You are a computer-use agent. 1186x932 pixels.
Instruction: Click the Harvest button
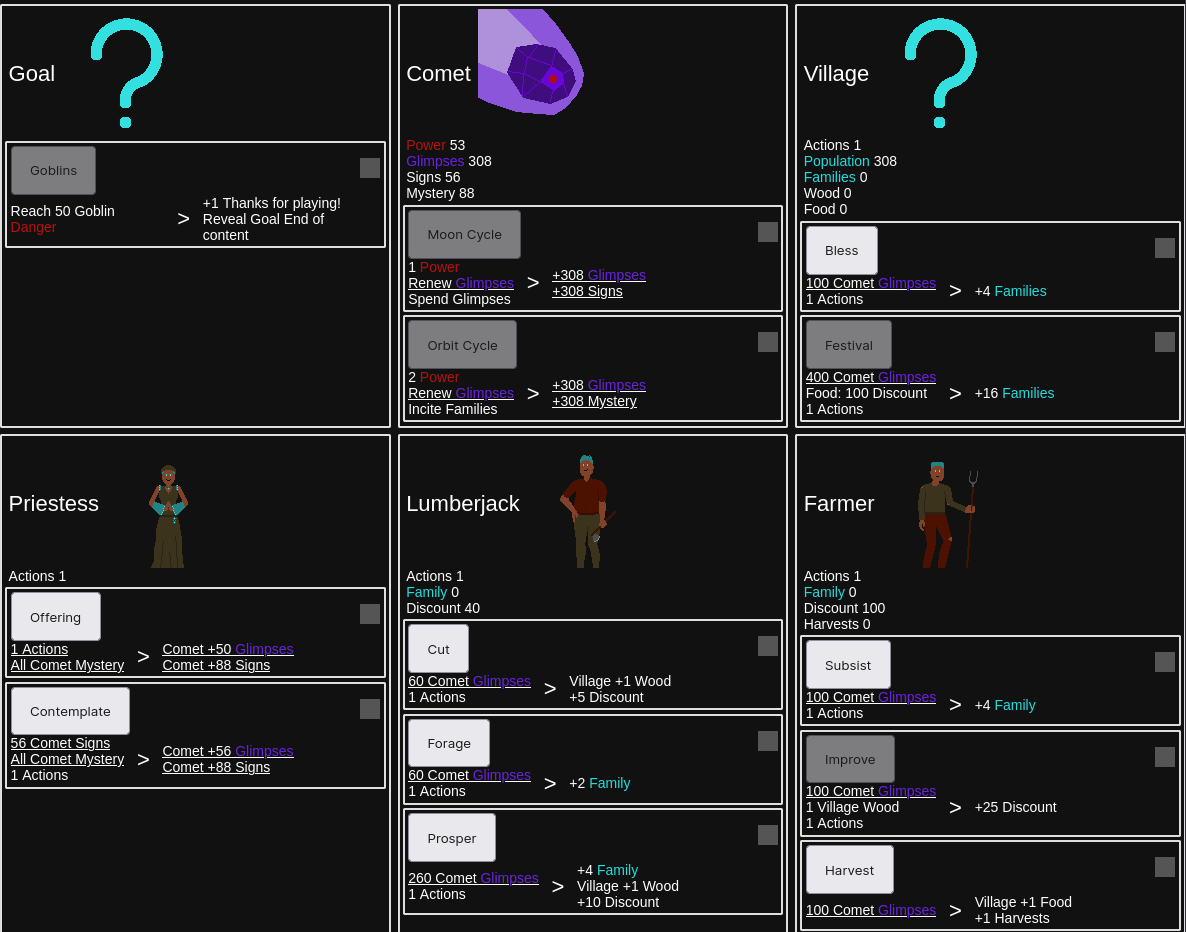[850, 870]
